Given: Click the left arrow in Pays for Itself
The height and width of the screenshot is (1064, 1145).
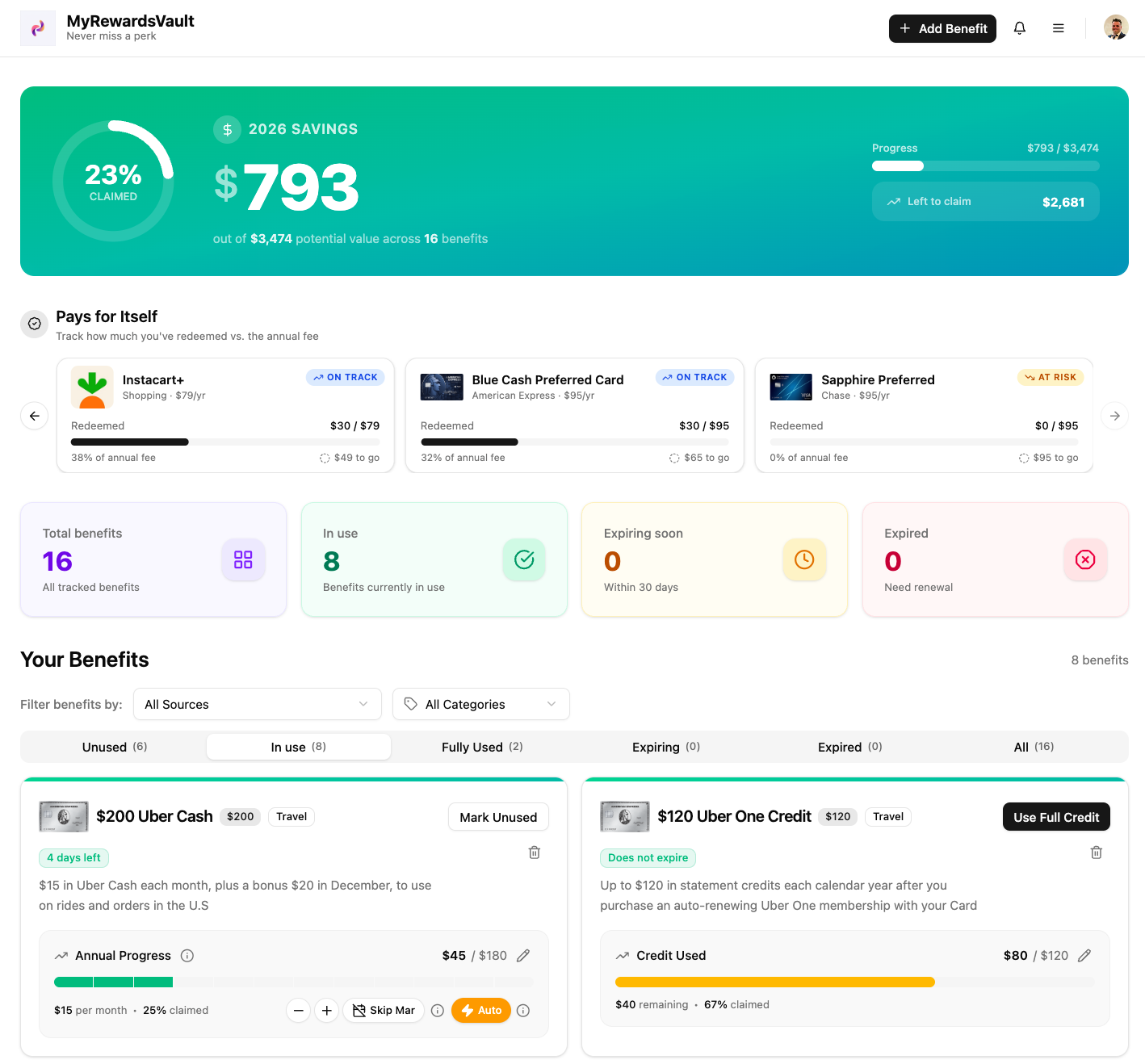Looking at the screenshot, I should 34,415.
